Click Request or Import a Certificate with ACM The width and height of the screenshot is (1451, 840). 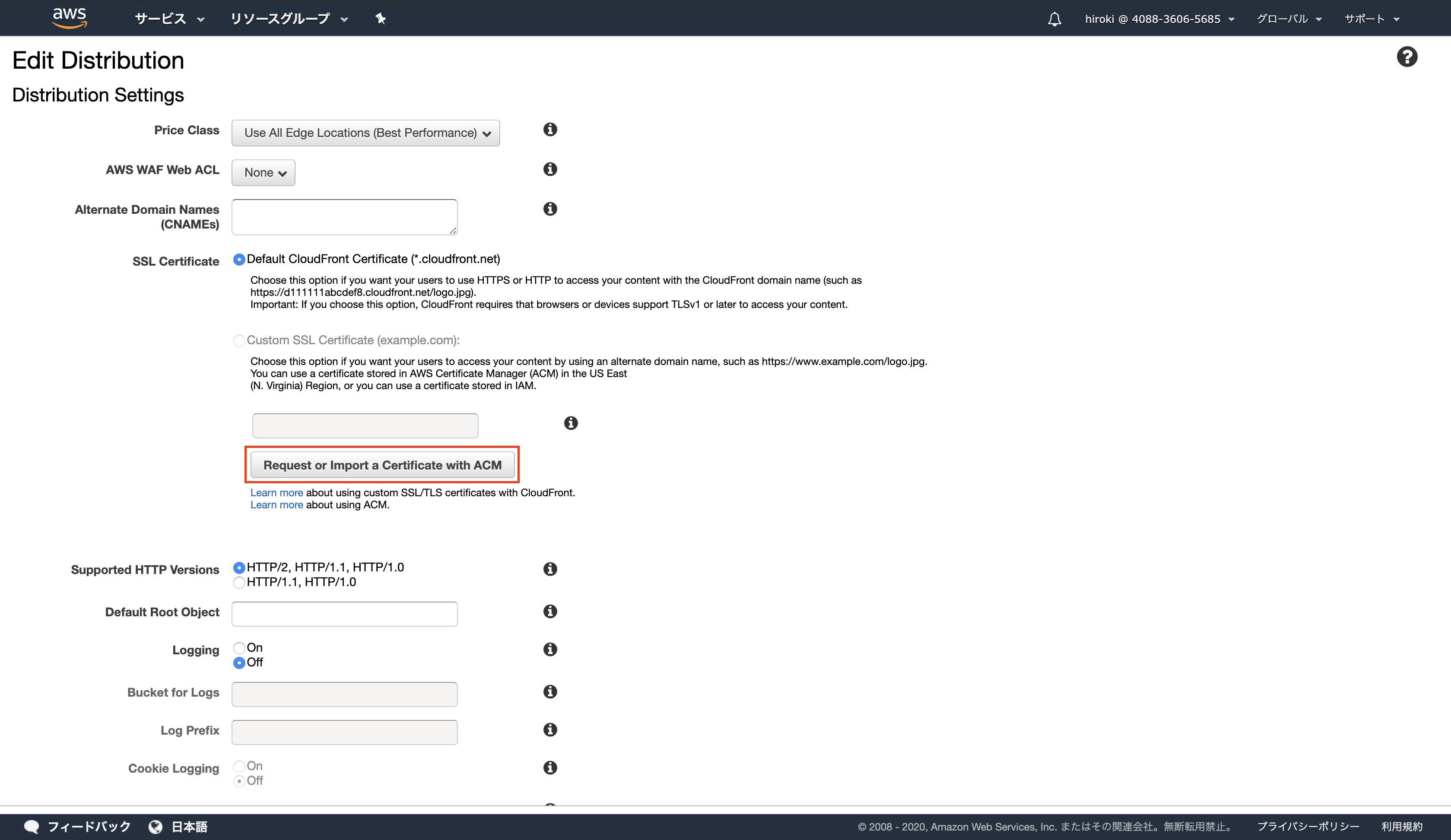click(x=382, y=465)
